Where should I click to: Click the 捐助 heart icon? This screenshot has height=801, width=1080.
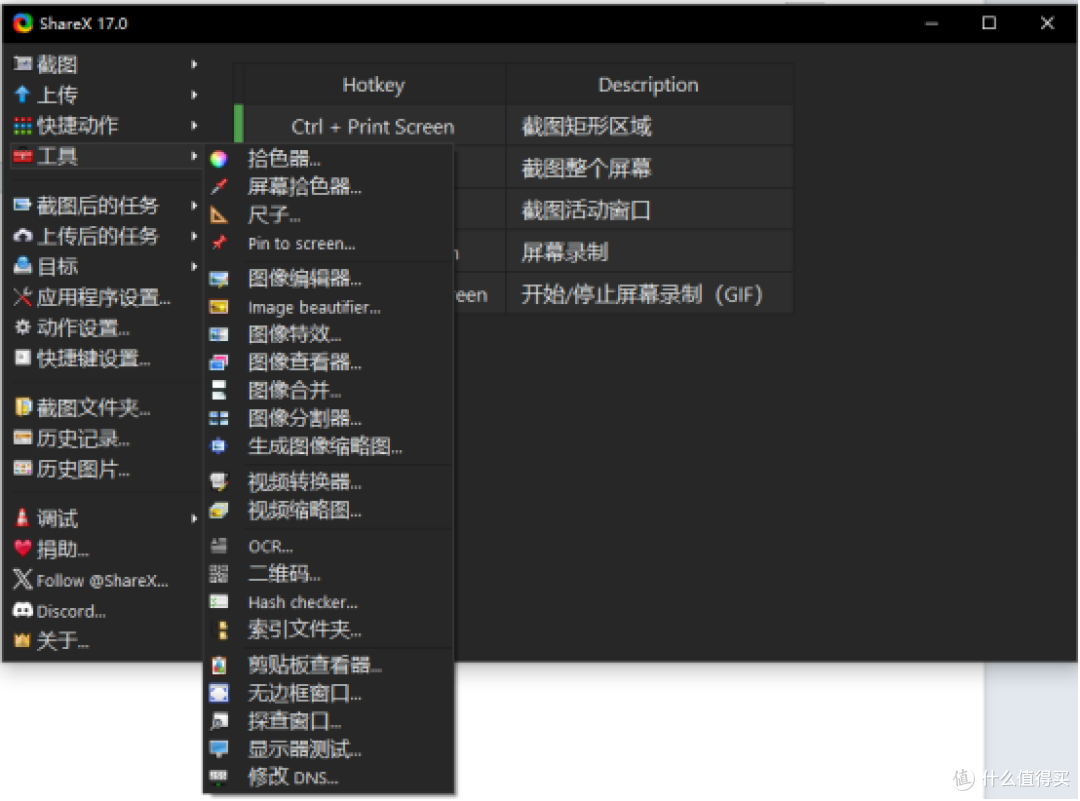pyautogui.click(x=23, y=549)
